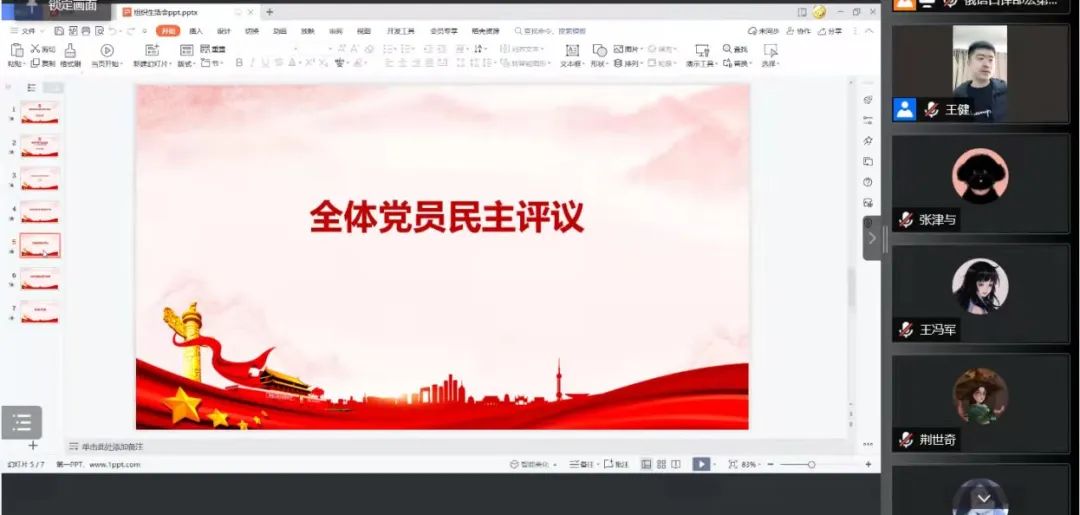Toggle Bold formatting in the ribbon
The image size is (1080, 515).
239,63
